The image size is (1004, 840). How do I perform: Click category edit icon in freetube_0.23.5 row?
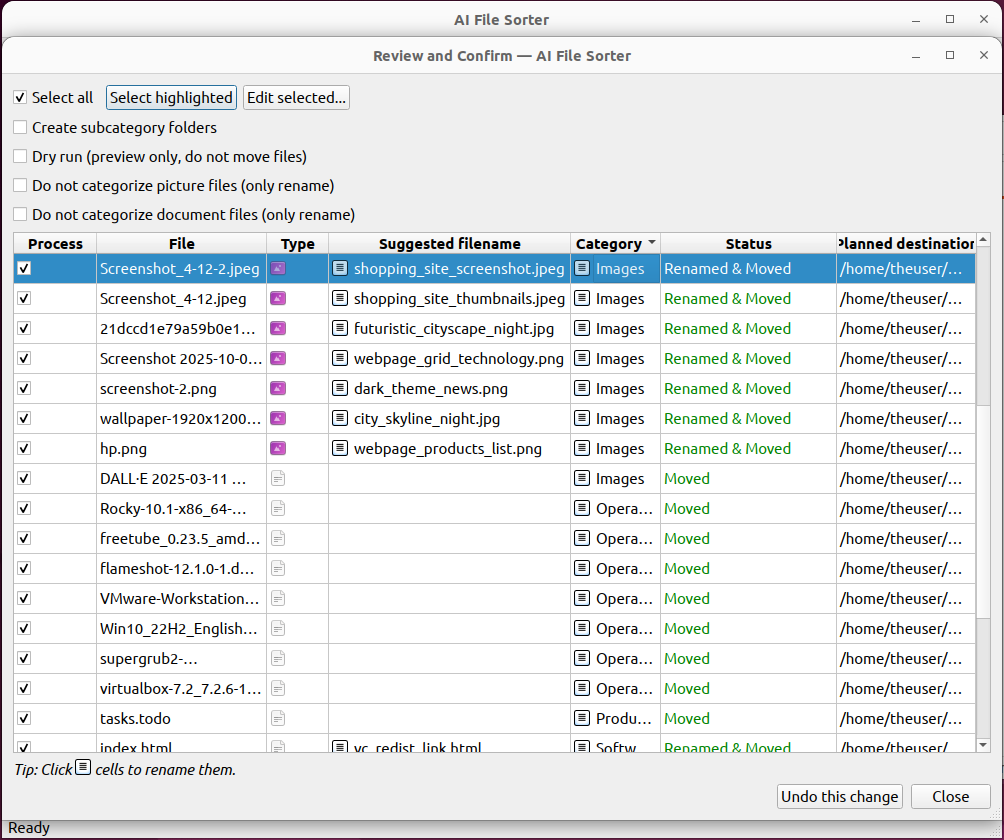pos(582,538)
